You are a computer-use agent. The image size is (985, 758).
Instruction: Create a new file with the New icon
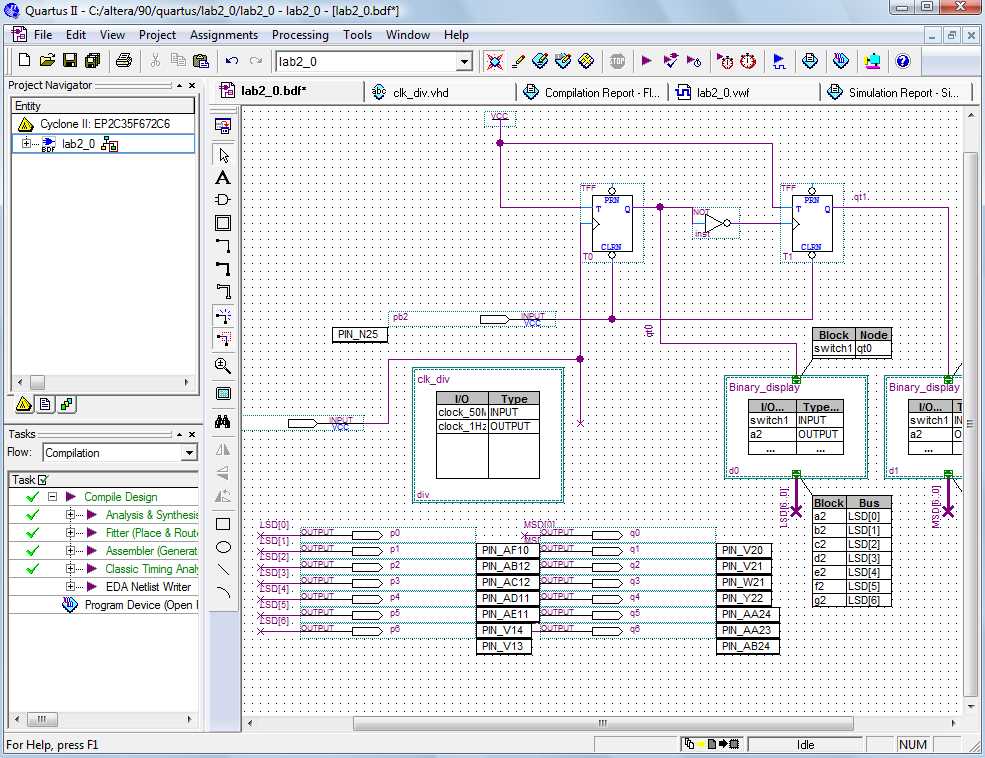click(x=24, y=60)
